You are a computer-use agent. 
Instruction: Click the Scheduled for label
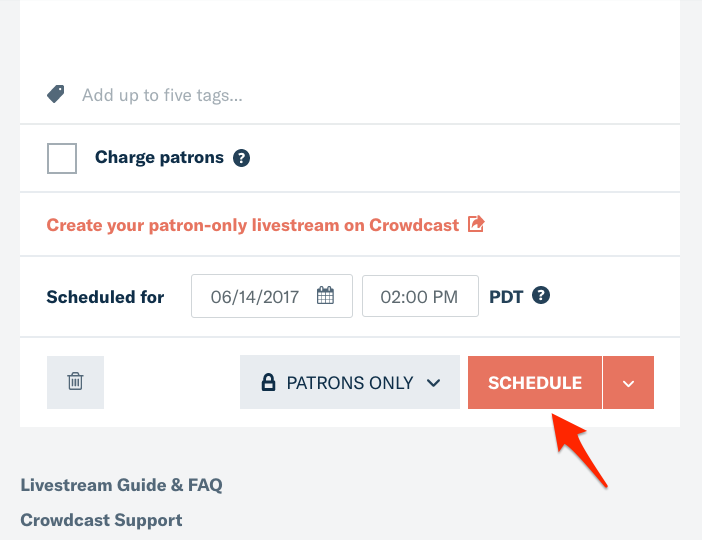point(105,297)
